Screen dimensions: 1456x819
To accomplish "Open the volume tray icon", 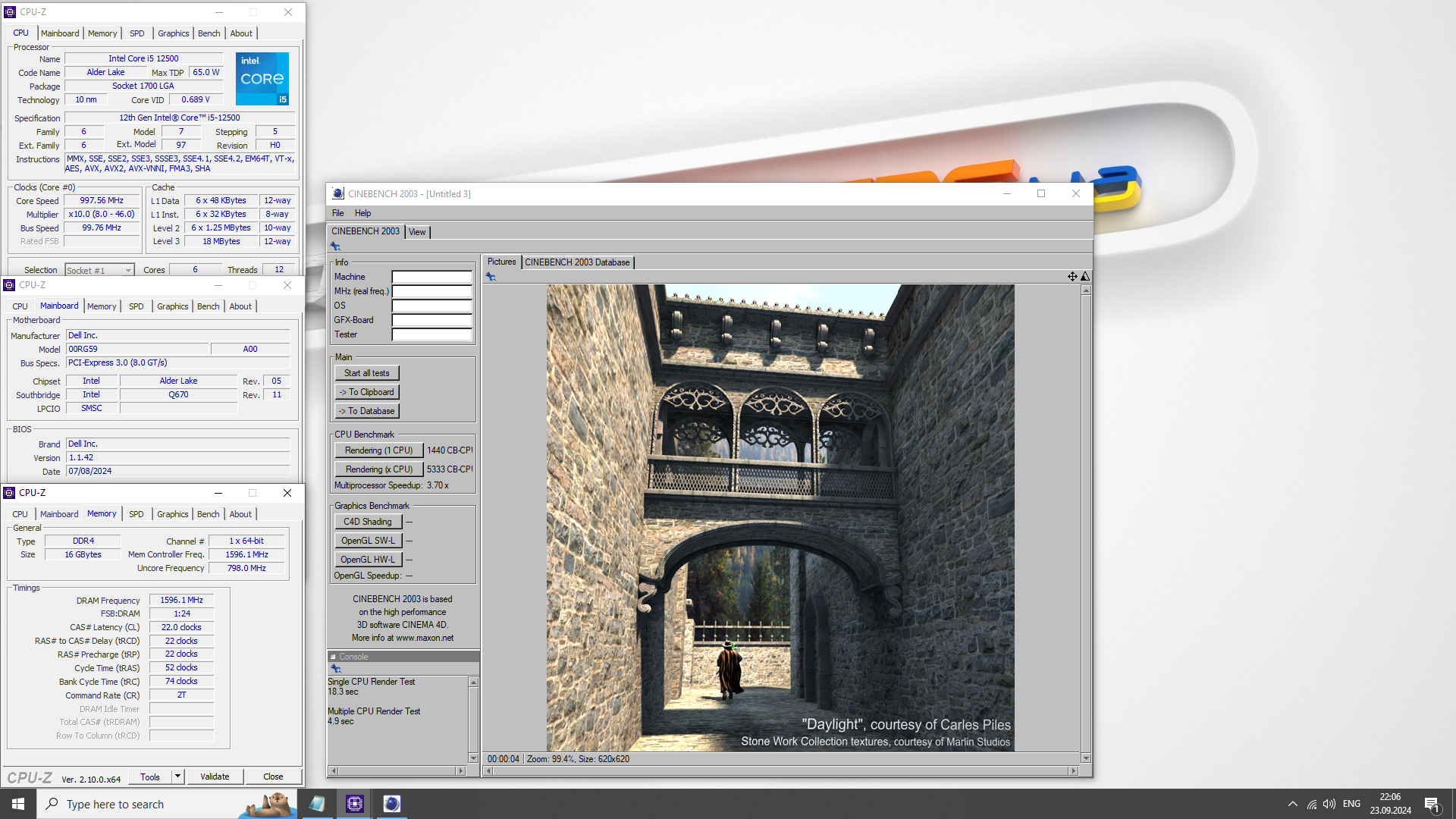I will [1329, 804].
